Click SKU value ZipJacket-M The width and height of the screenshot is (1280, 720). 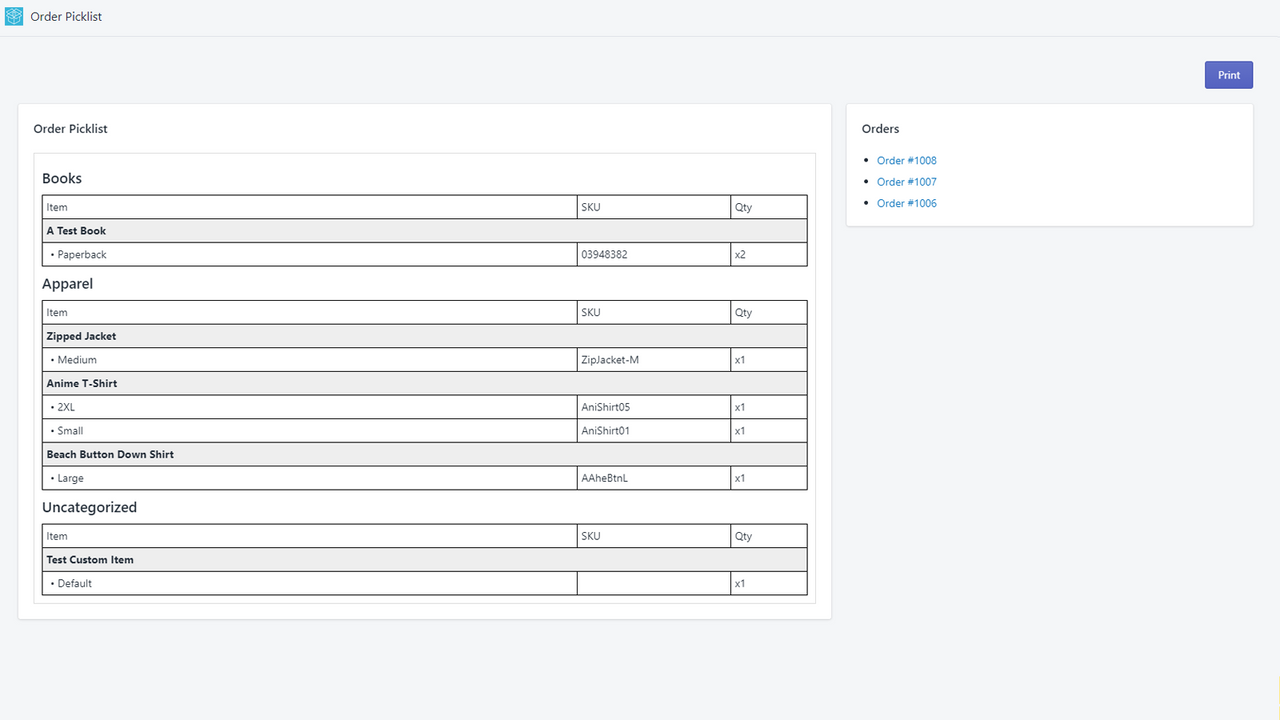coord(610,360)
